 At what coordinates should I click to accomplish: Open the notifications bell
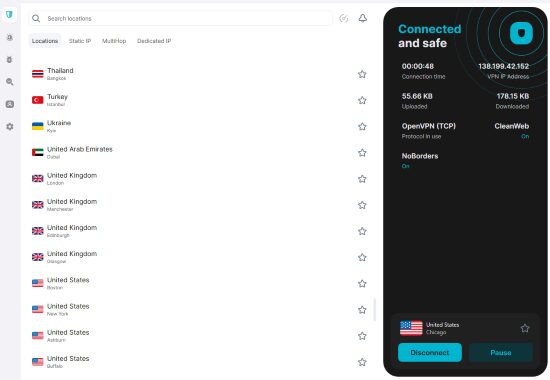(x=363, y=18)
